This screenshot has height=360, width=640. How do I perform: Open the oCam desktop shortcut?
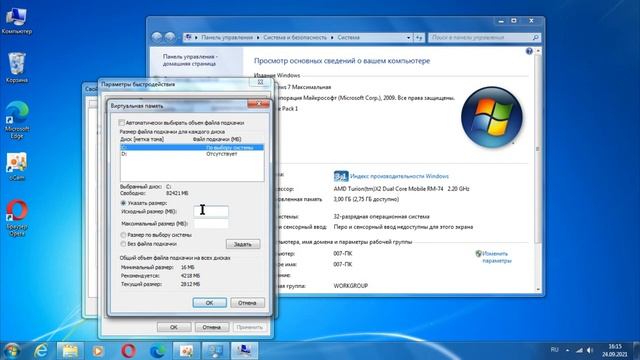[17, 167]
